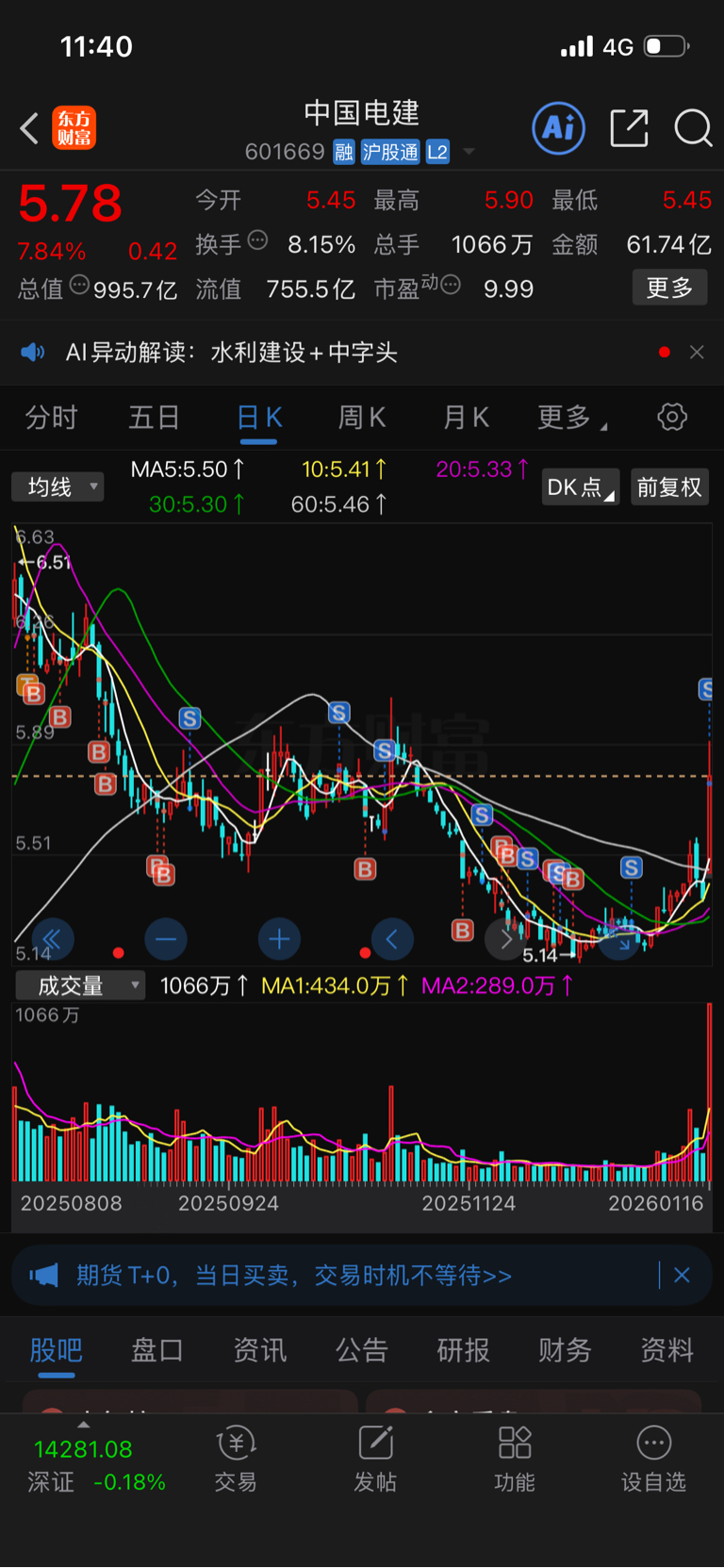Dismiss the AI异动解读 banner
Image resolution: width=724 pixels, height=1568 pixels.
click(697, 353)
